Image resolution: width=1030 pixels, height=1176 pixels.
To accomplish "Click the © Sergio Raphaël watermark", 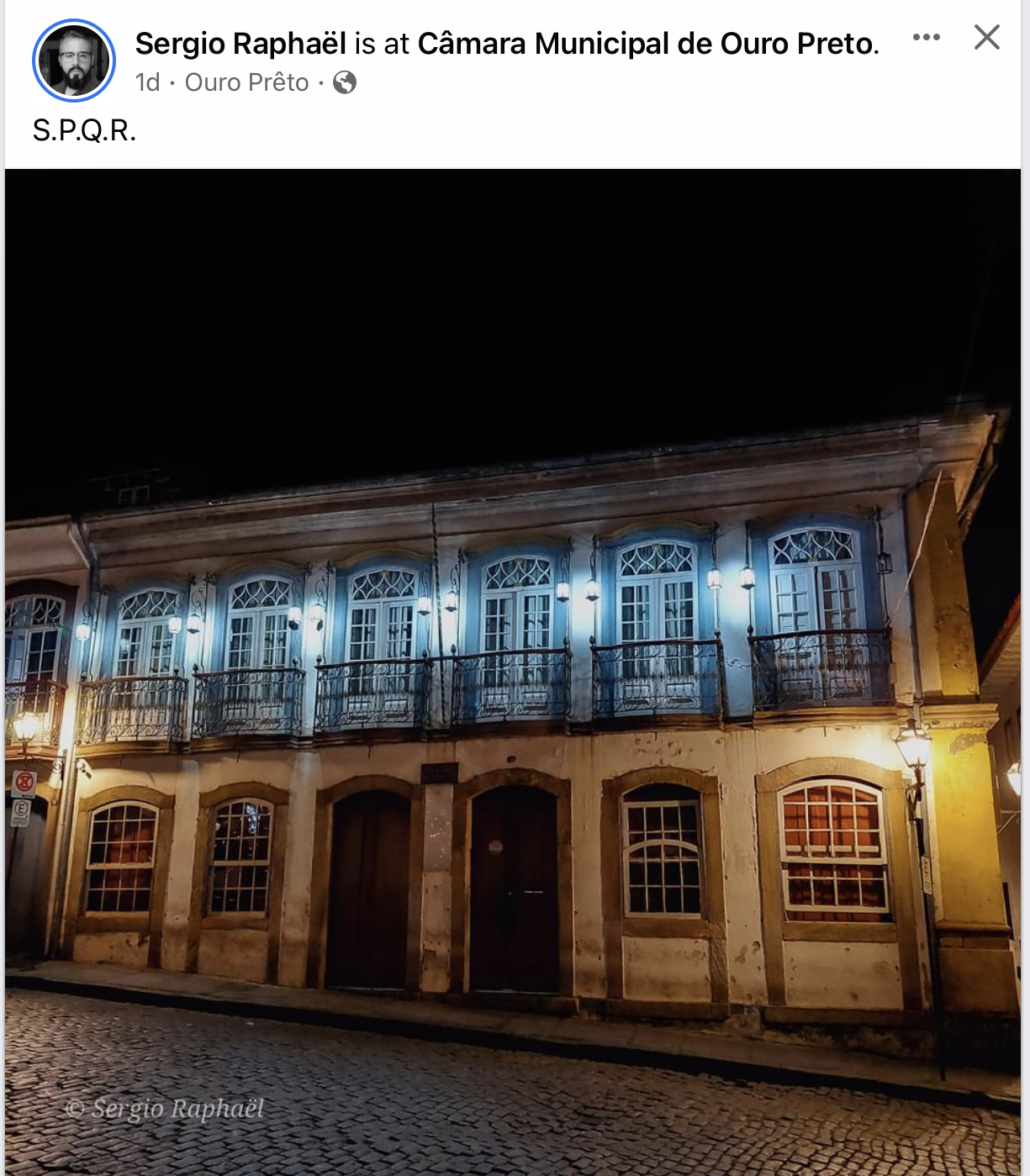I will click(165, 1109).
